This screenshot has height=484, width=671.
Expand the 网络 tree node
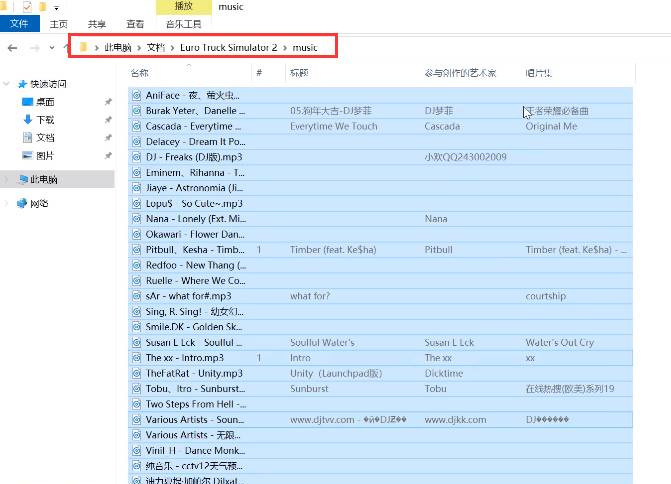pos(6,203)
